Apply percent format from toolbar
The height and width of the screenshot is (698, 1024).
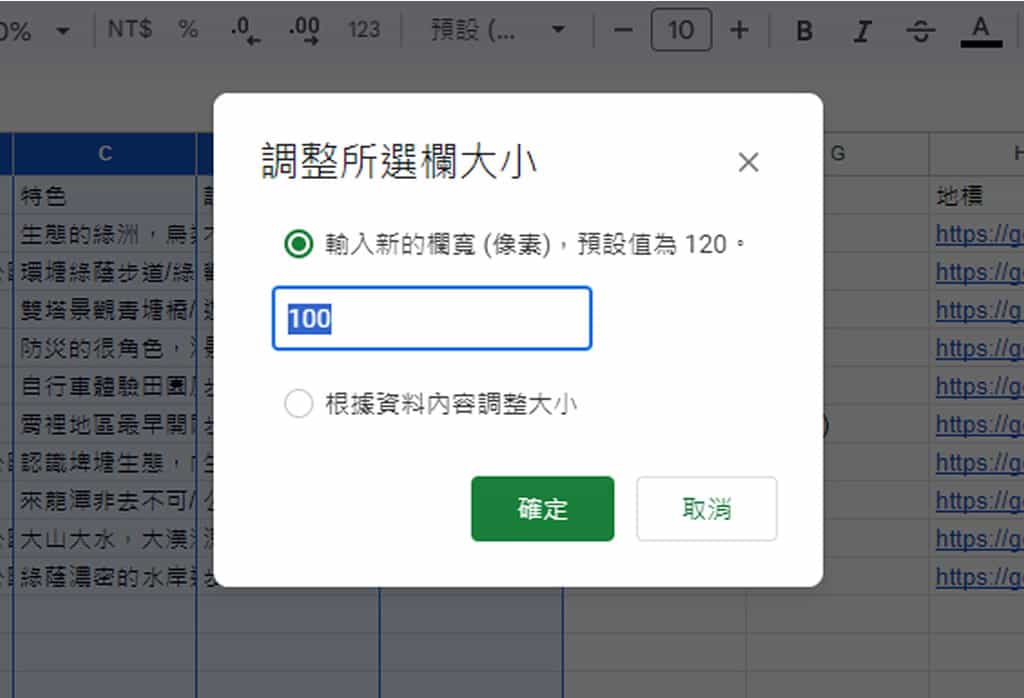pos(188,30)
